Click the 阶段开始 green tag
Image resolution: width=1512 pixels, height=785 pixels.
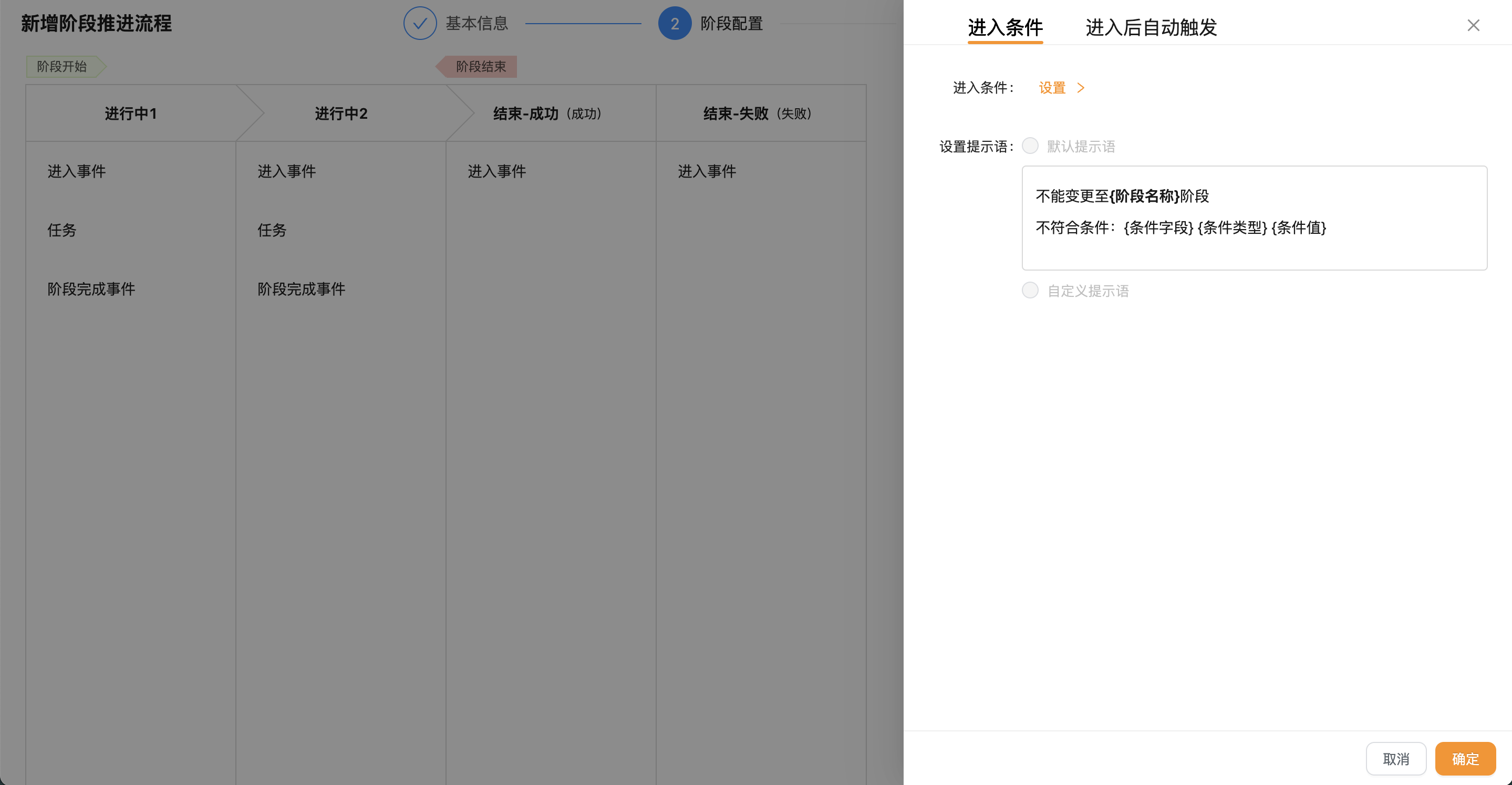point(62,66)
